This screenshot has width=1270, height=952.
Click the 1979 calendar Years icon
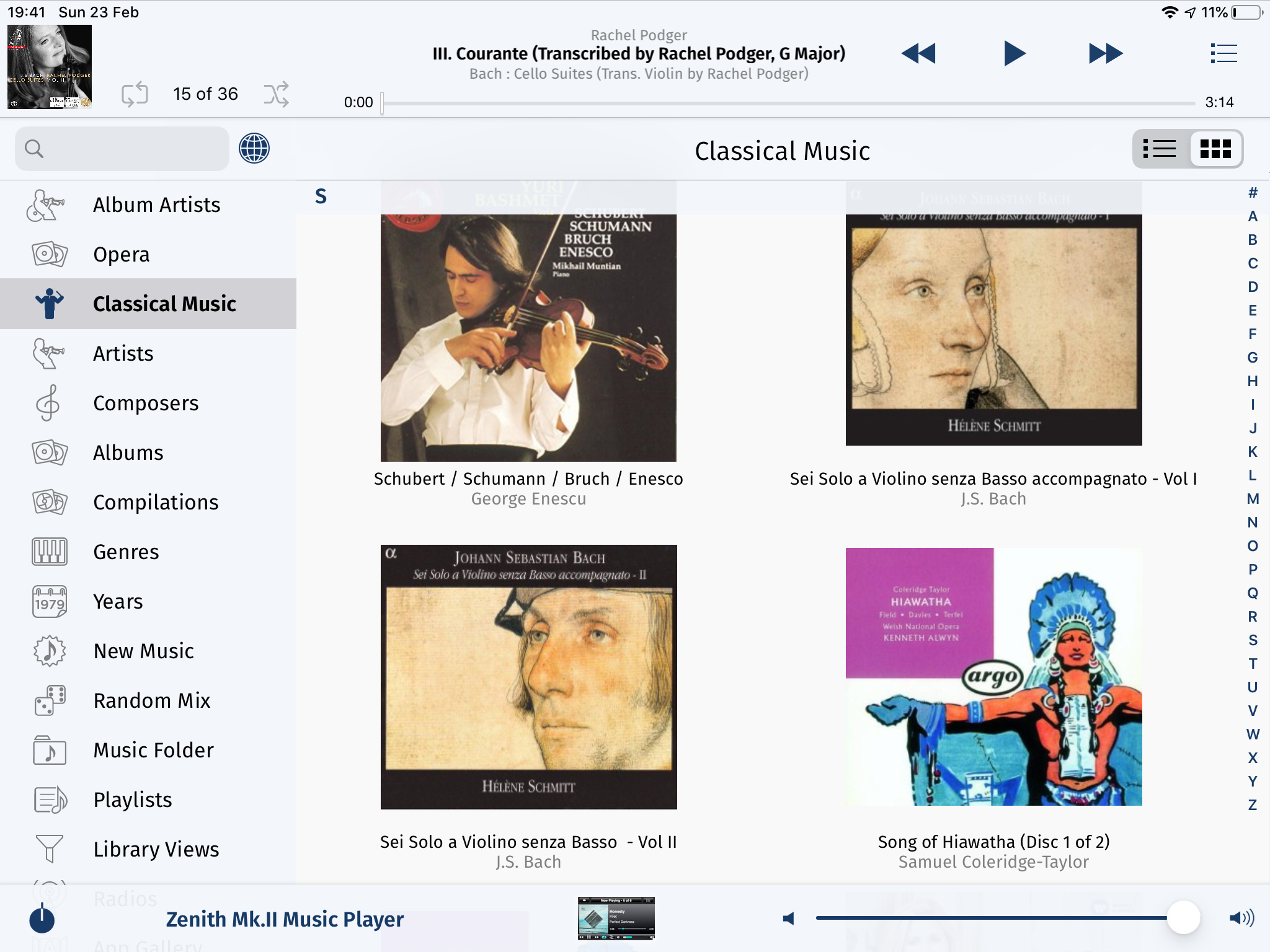50,601
